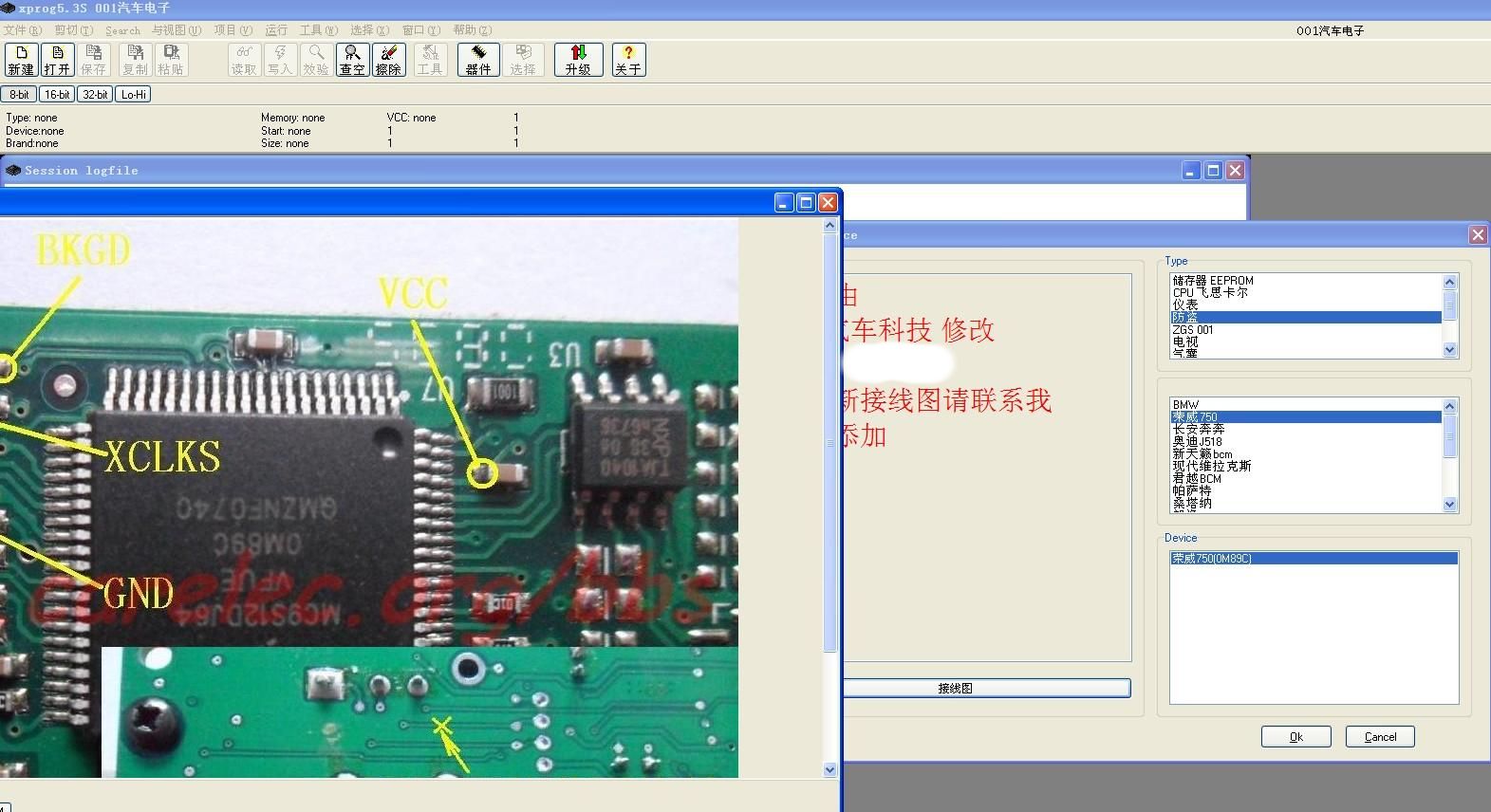Click the 保存 (Save) toolbar icon

click(x=93, y=60)
